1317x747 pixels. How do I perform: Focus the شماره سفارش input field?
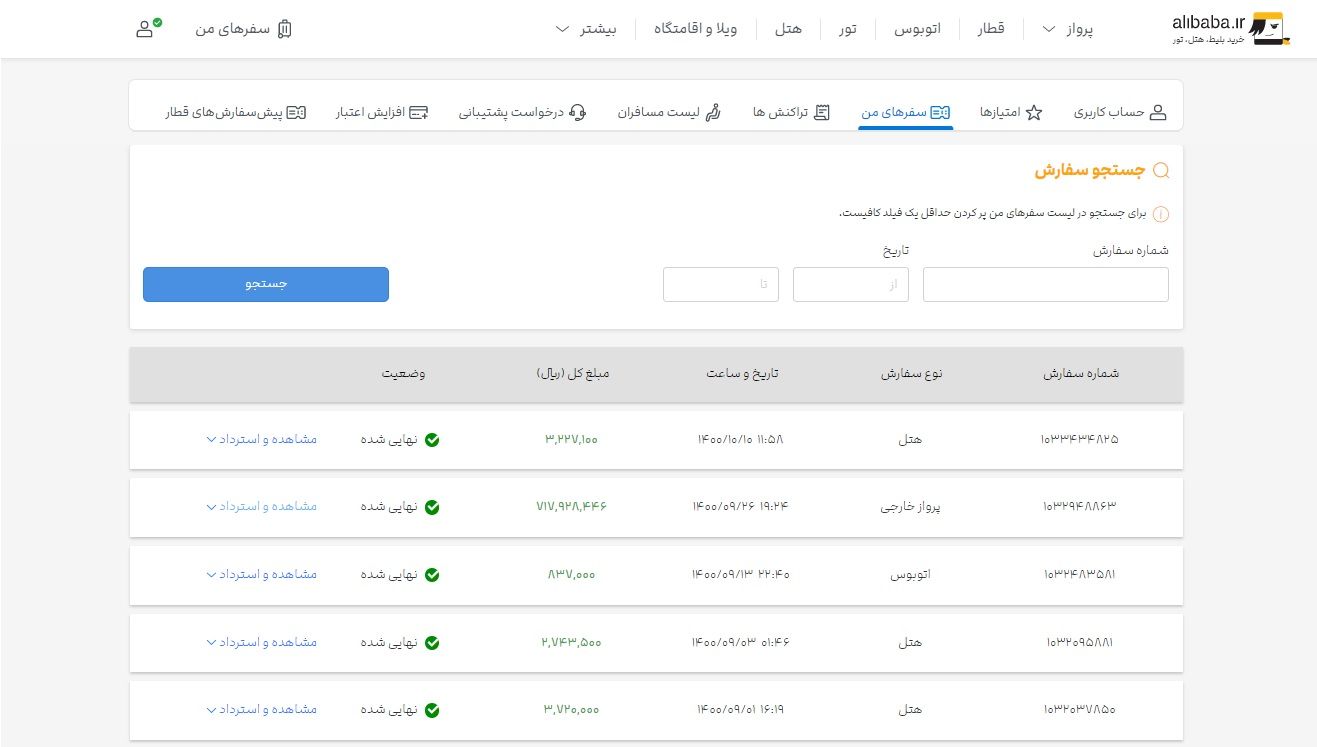(x=1046, y=284)
